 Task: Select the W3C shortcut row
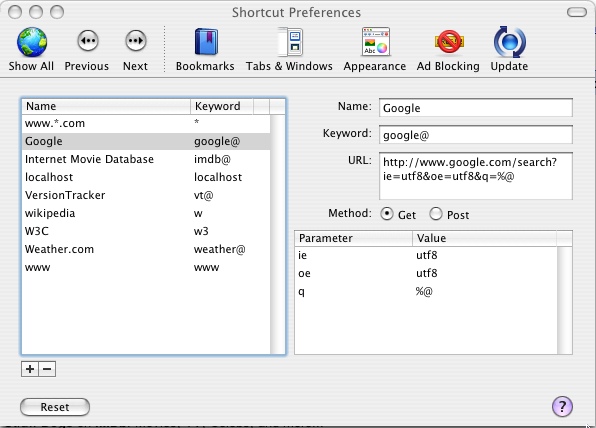(146, 231)
